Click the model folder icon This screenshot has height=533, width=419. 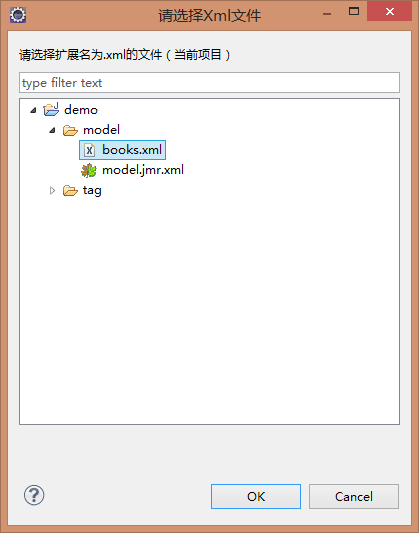click(70, 130)
